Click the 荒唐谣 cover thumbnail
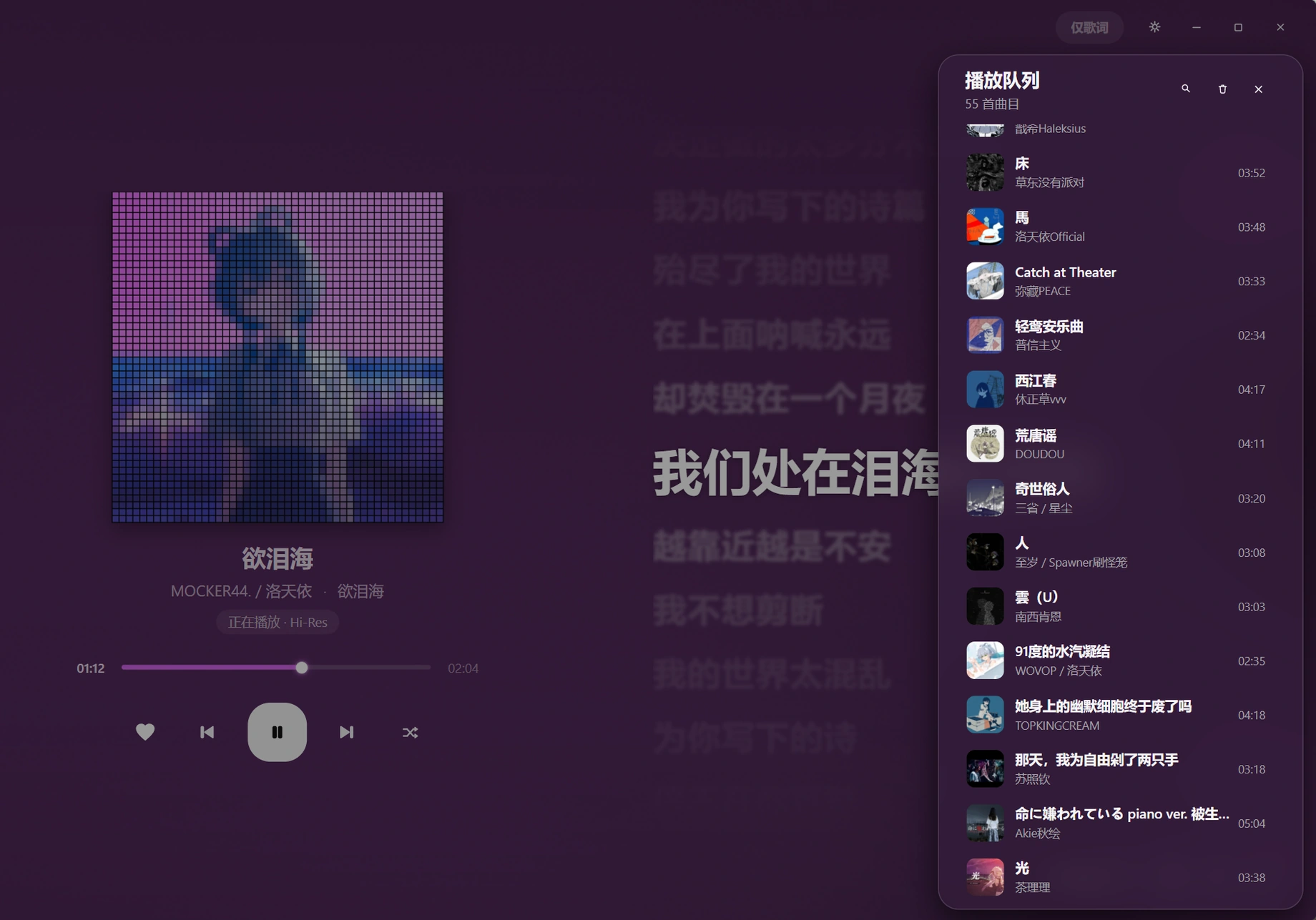Viewport: 1316px width, 920px height. pyautogui.click(x=985, y=444)
